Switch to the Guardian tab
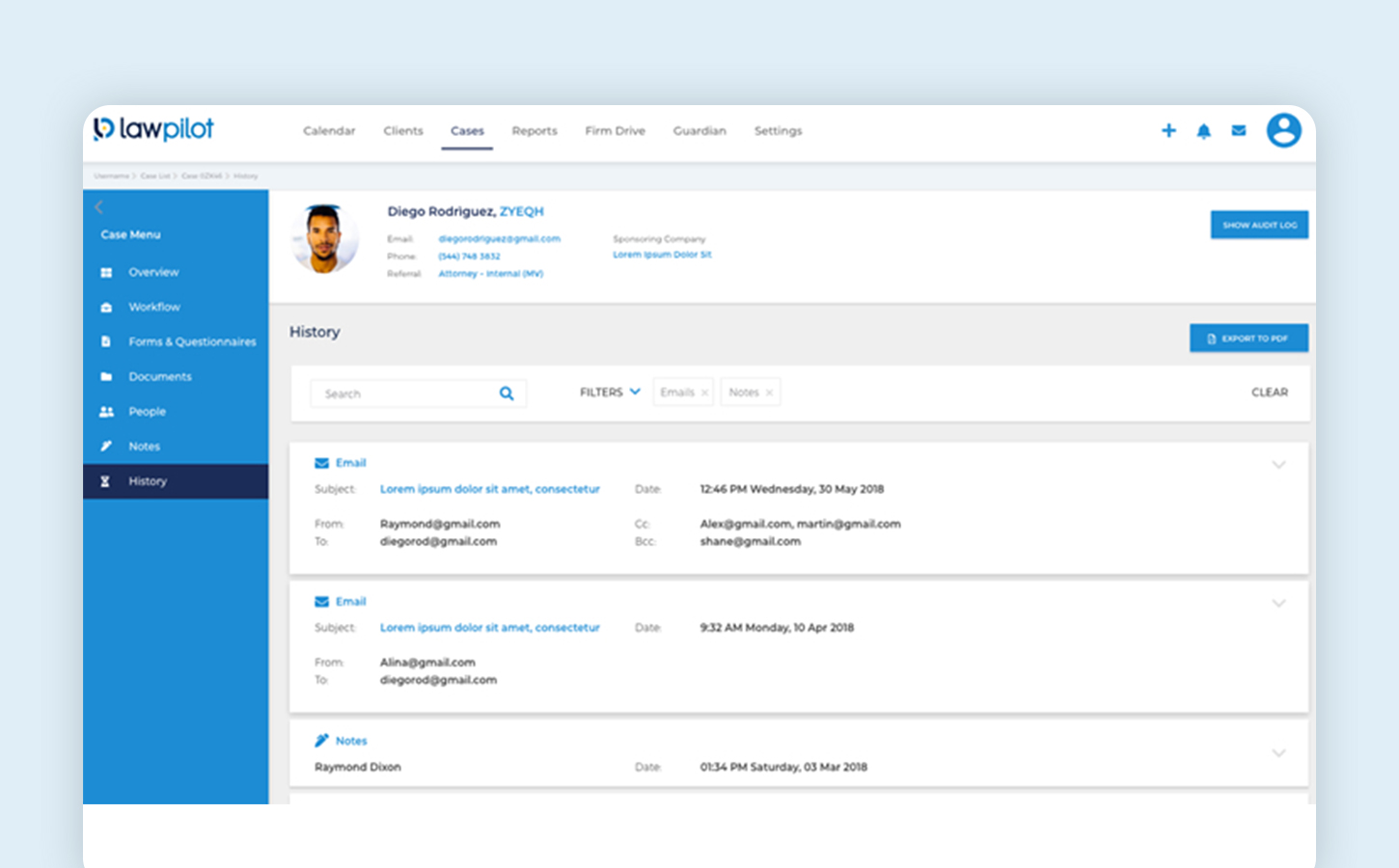The height and width of the screenshot is (868, 1399). point(699,131)
